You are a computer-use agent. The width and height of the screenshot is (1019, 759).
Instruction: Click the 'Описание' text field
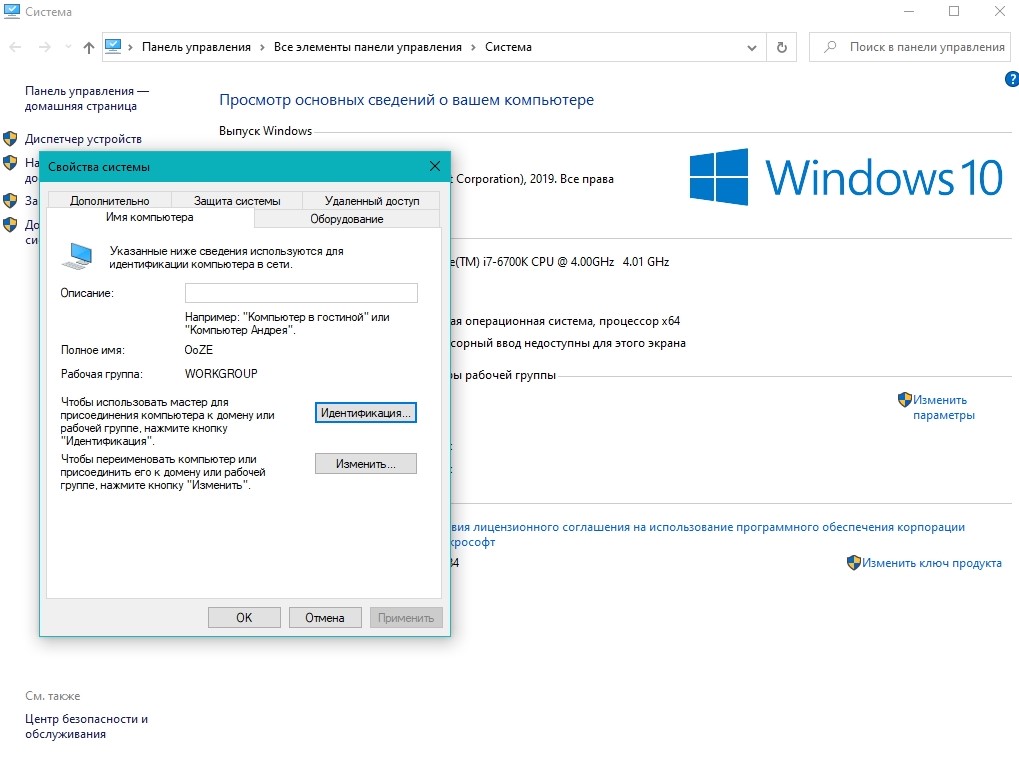[301, 293]
